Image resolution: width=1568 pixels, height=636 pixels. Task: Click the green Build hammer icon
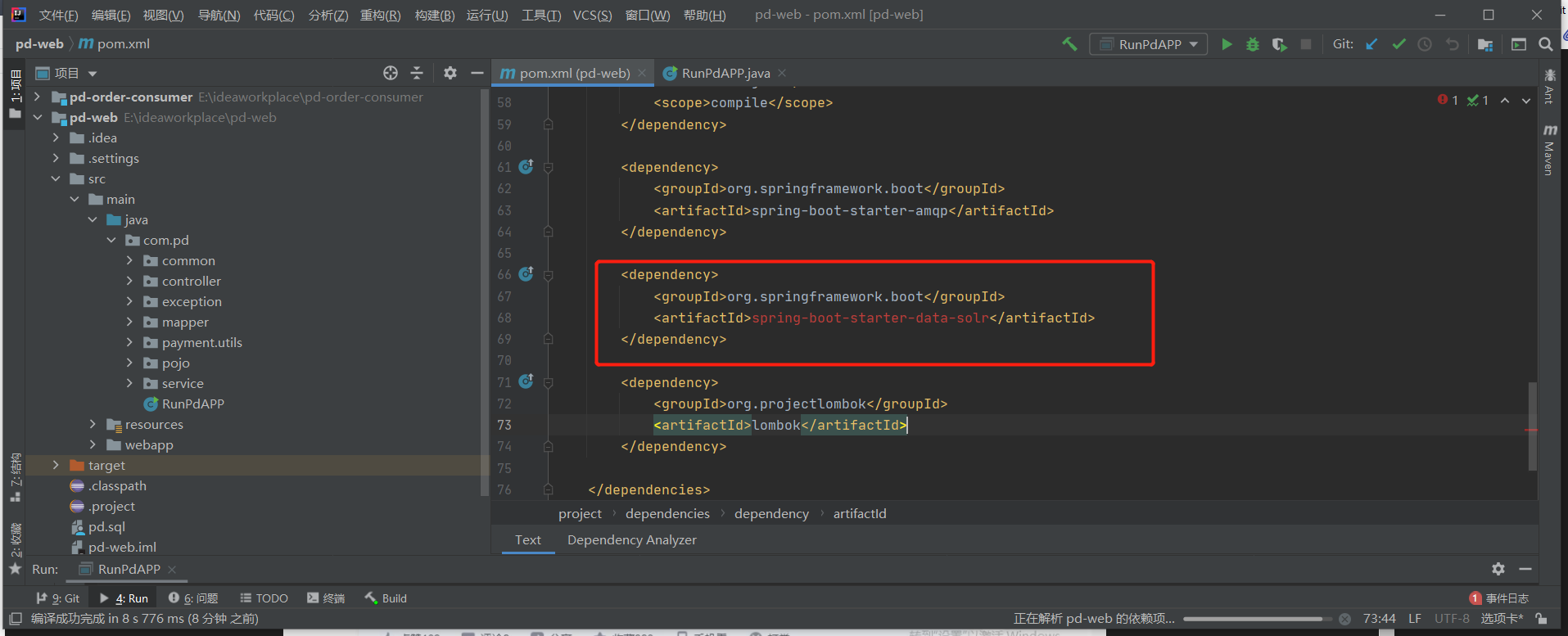pos(1069,44)
